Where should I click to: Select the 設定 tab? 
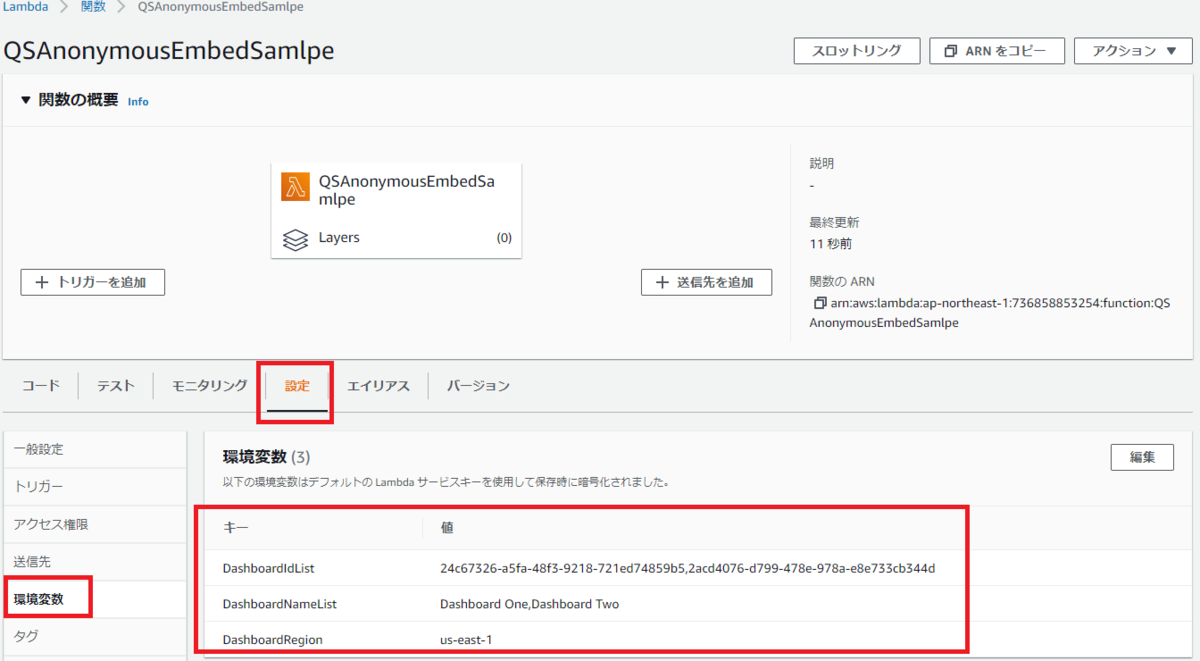click(297, 386)
